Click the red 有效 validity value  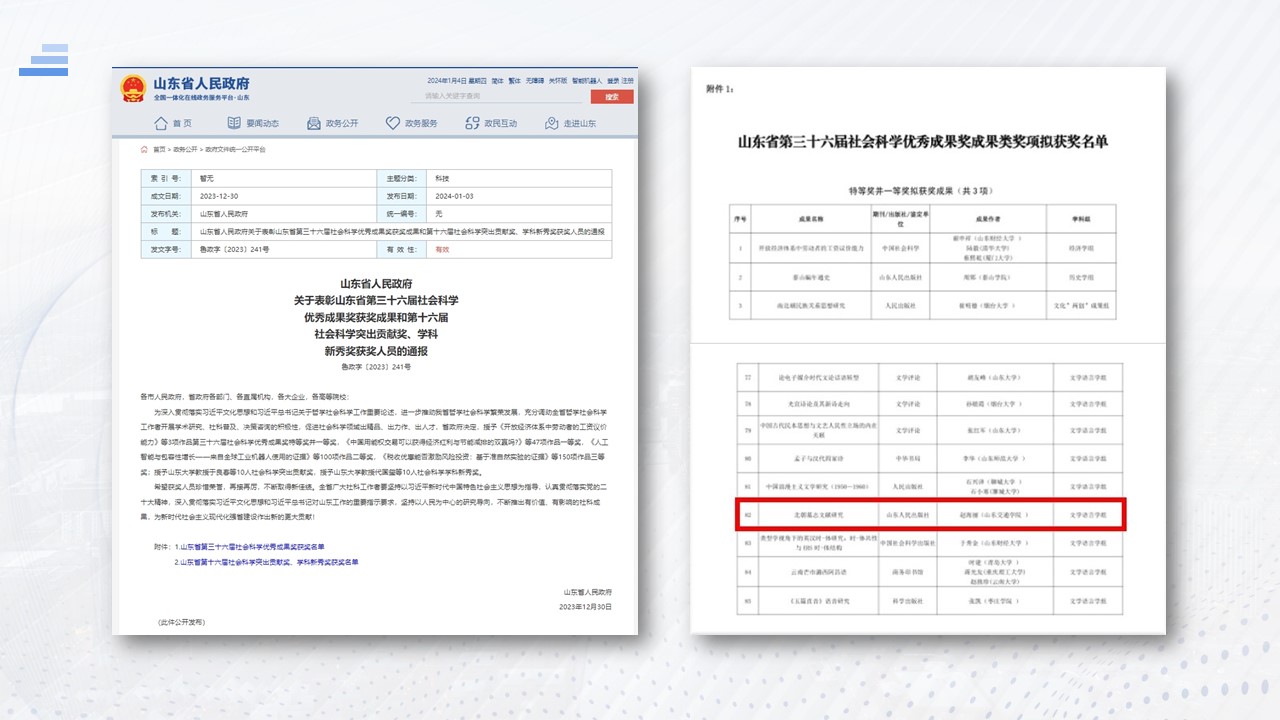click(x=443, y=249)
